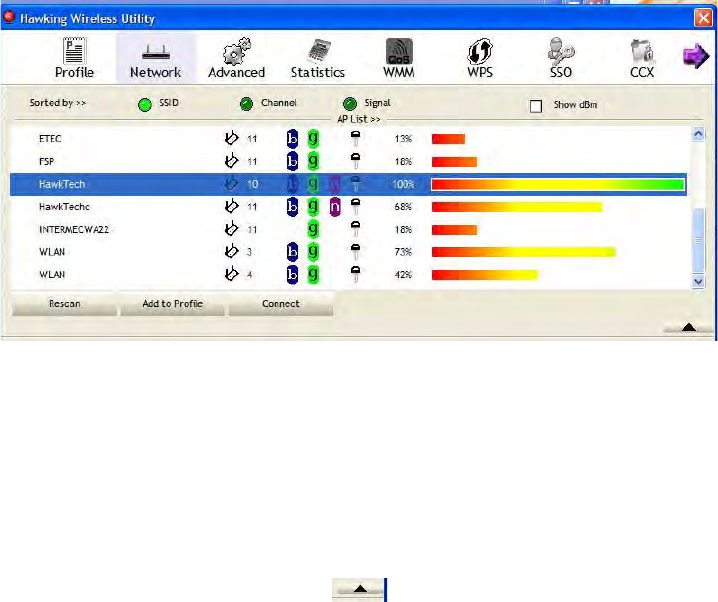Click the key security icon for HawkTechc
718x602 pixels.
click(x=355, y=206)
